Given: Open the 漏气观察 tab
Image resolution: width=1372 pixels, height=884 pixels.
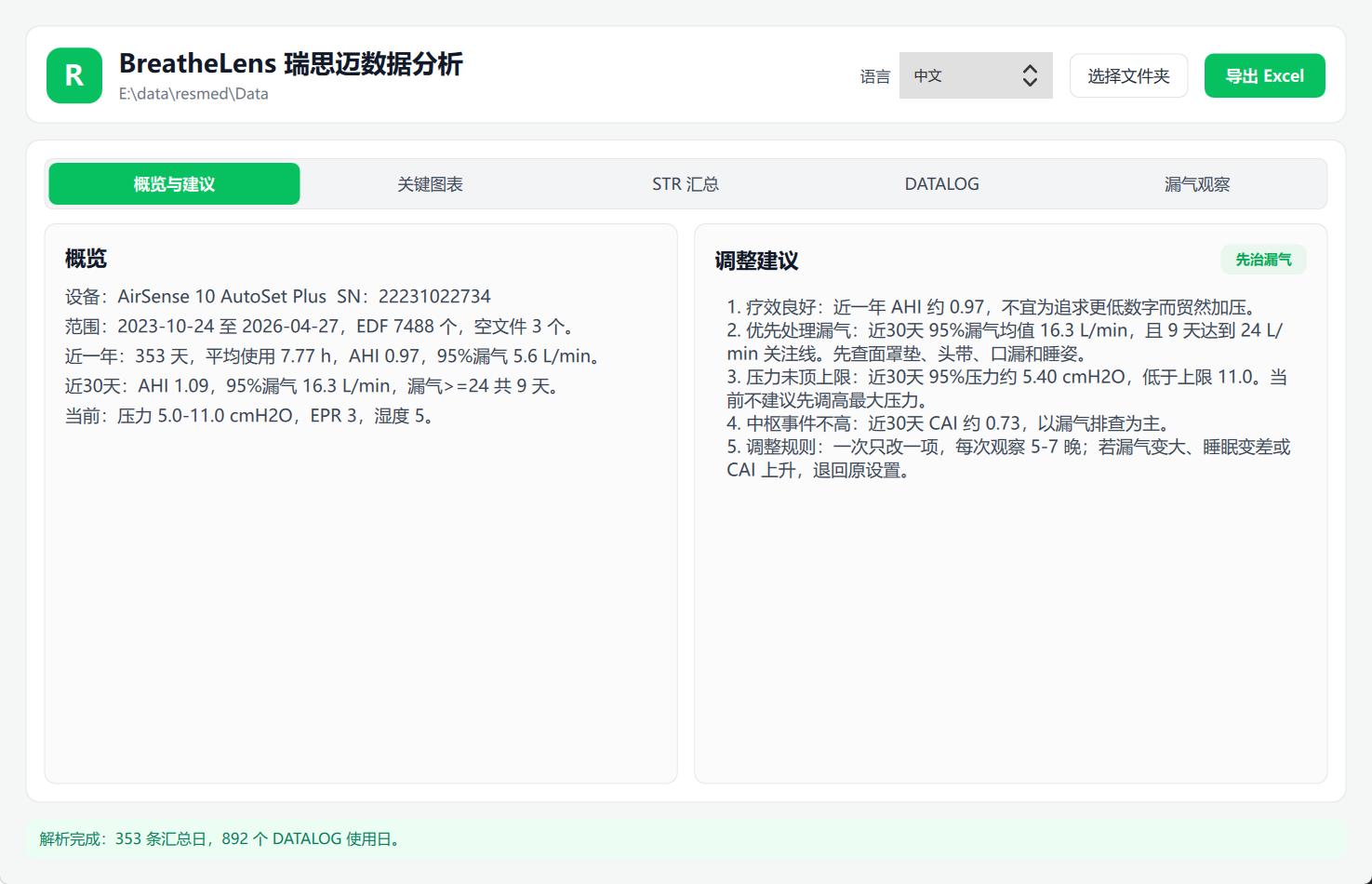Looking at the screenshot, I should (x=1197, y=184).
